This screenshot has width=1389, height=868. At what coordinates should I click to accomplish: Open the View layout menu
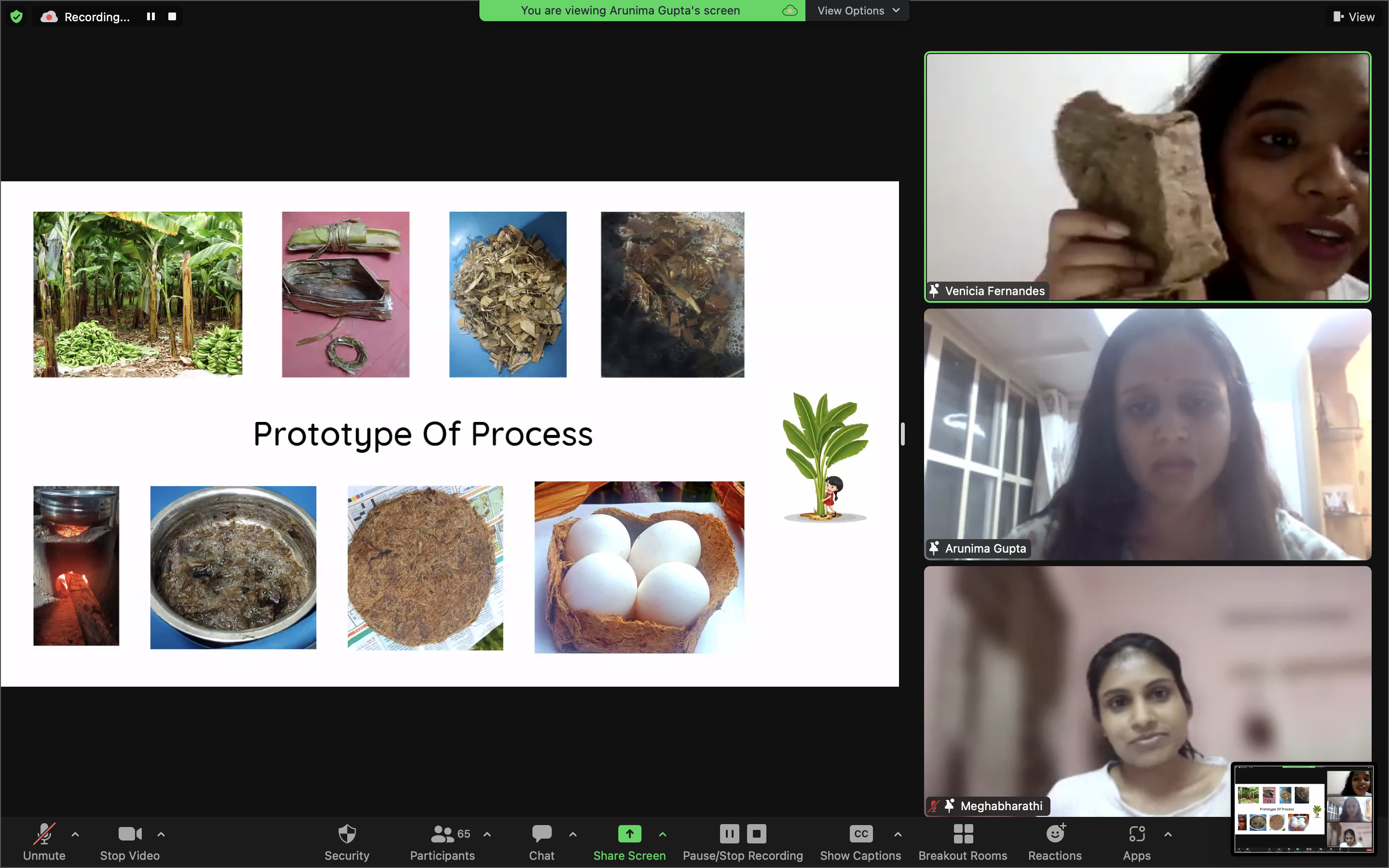click(1353, 17)
